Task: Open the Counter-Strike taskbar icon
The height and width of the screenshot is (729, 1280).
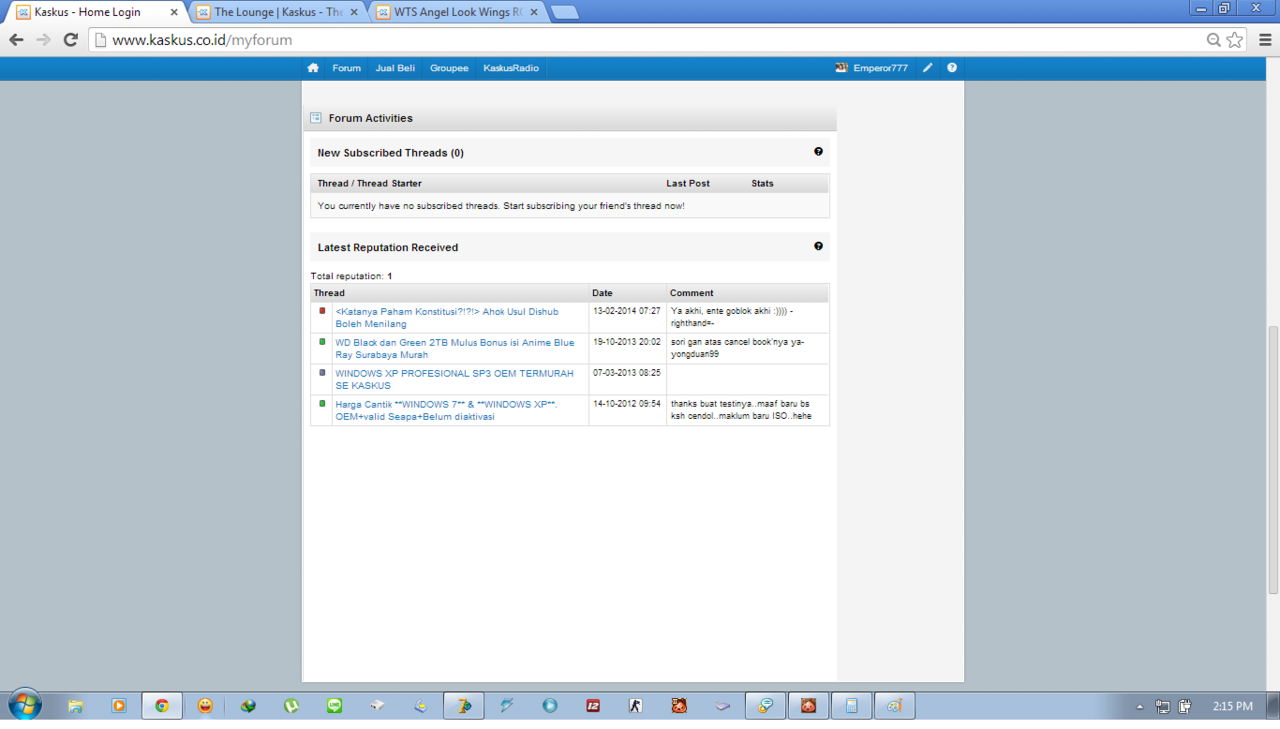Action: tap(636, 706)
